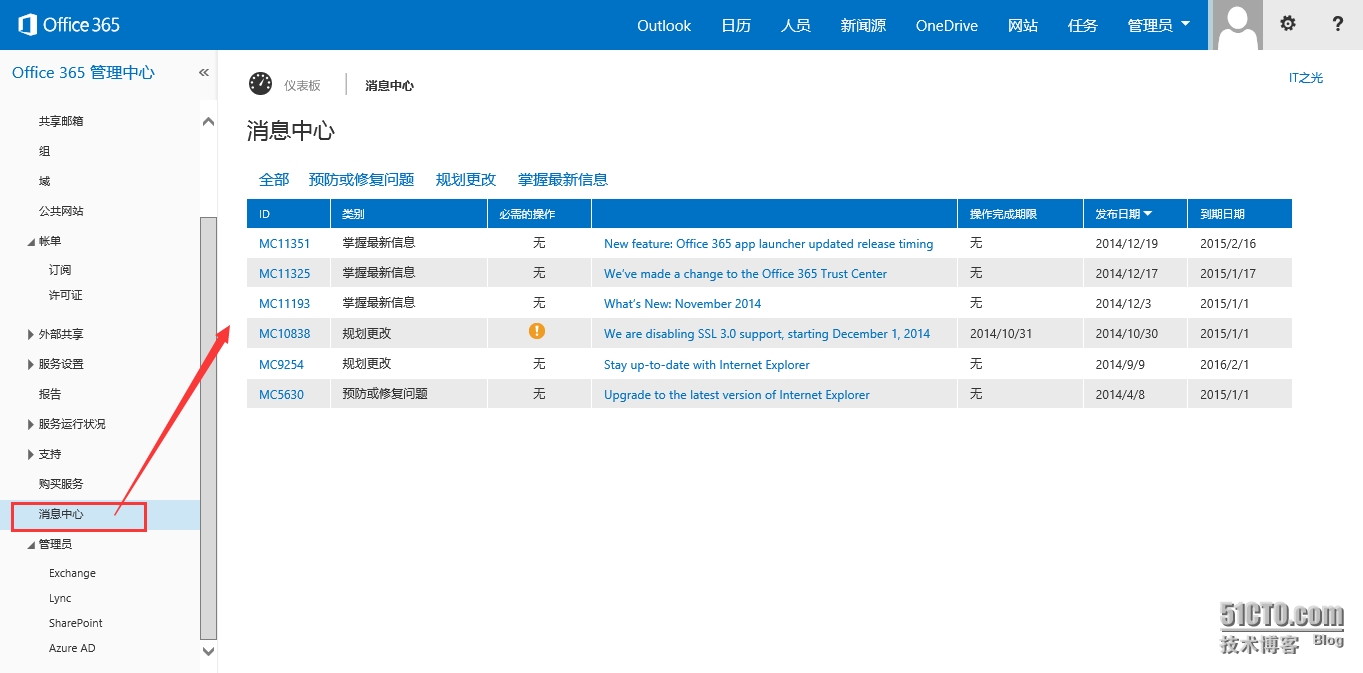Expand the 服务设置 section
The height and width of the screenshot is (673, 1363).
31,365
